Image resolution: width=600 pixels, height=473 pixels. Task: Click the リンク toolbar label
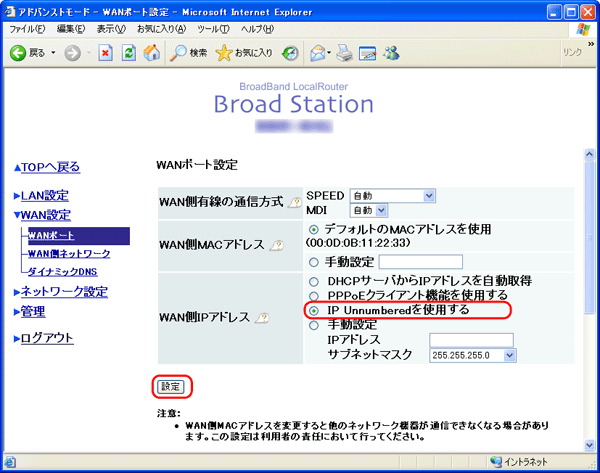(x=572, y=52)
